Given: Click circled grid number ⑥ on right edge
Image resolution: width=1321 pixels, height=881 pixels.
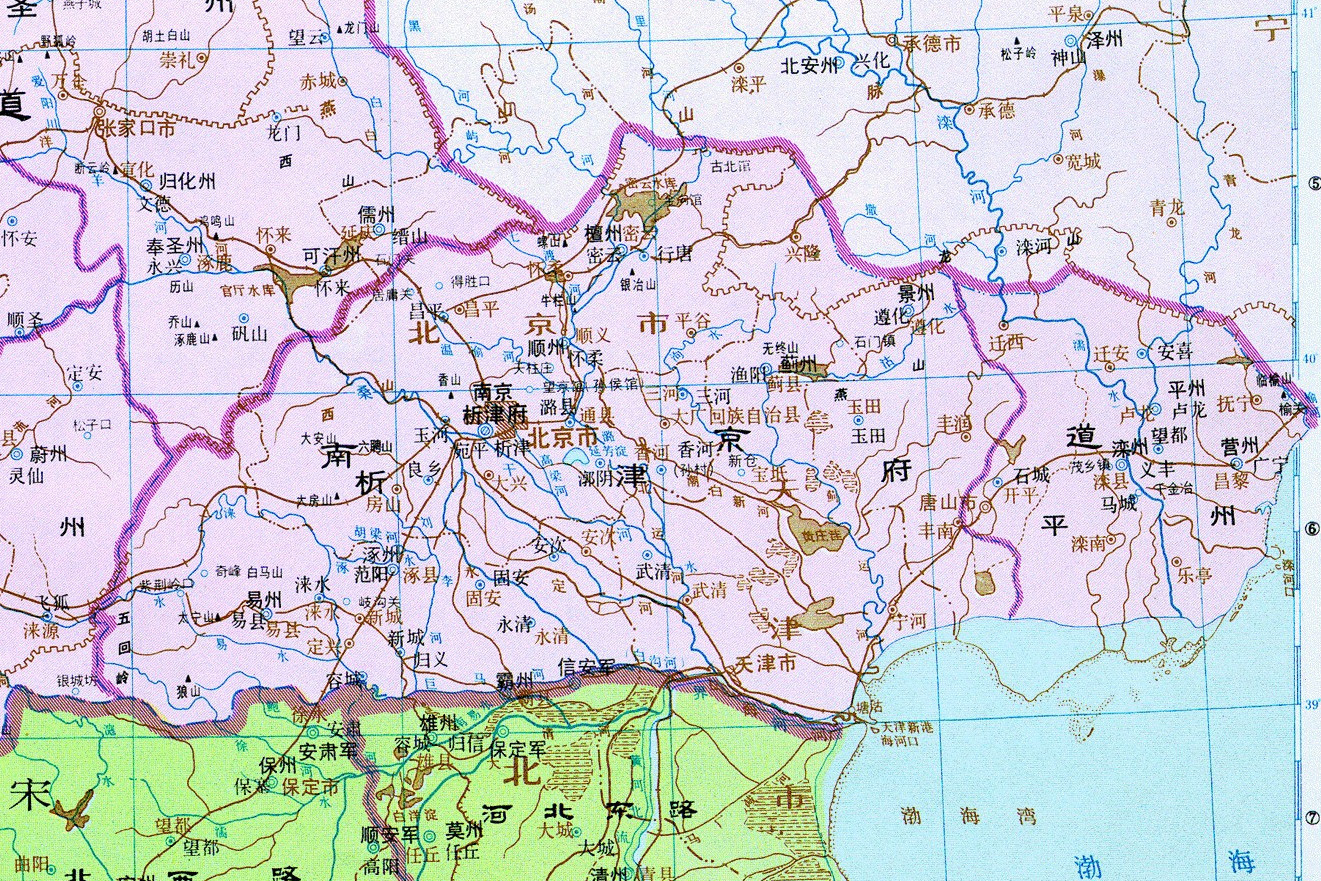Looking at the screenshot, I should tap(1313, 534).
